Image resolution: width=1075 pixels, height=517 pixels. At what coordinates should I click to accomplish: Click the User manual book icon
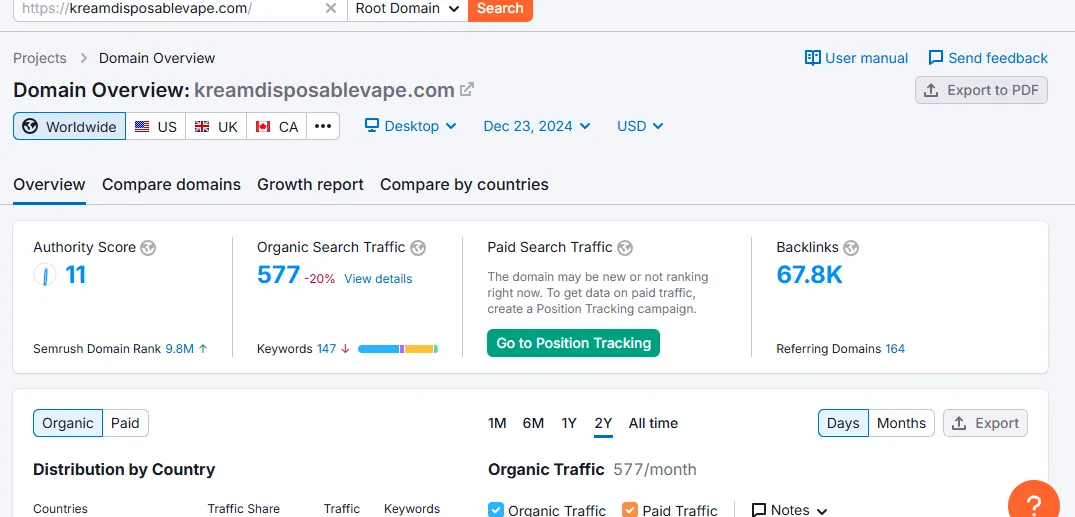[812, 58]
